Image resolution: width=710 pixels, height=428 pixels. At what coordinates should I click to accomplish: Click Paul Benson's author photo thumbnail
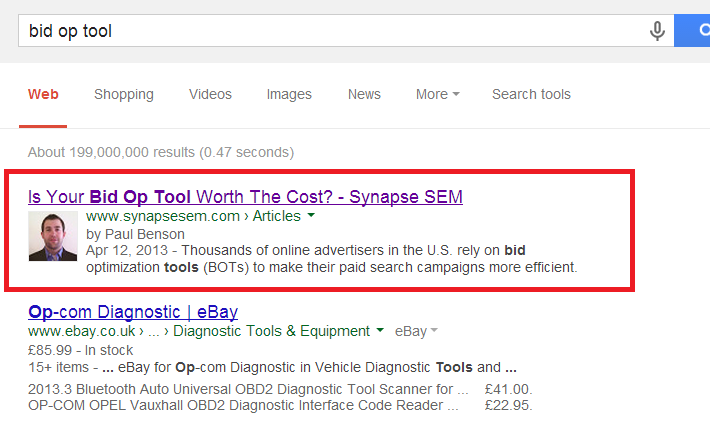click(53, 236)
